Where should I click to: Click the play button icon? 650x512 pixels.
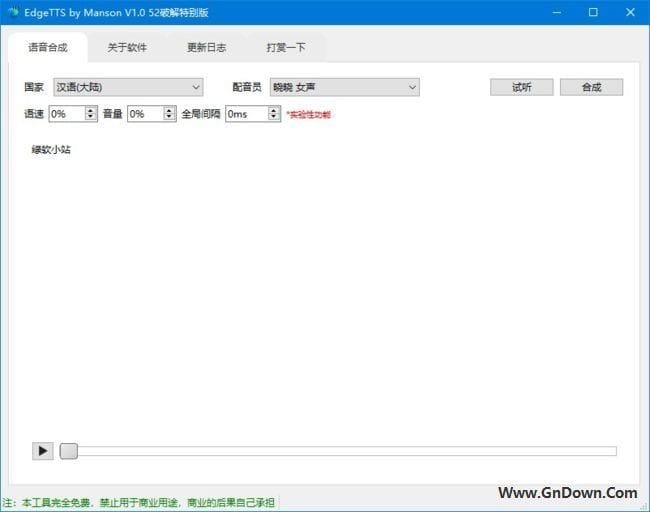(42, 451)
